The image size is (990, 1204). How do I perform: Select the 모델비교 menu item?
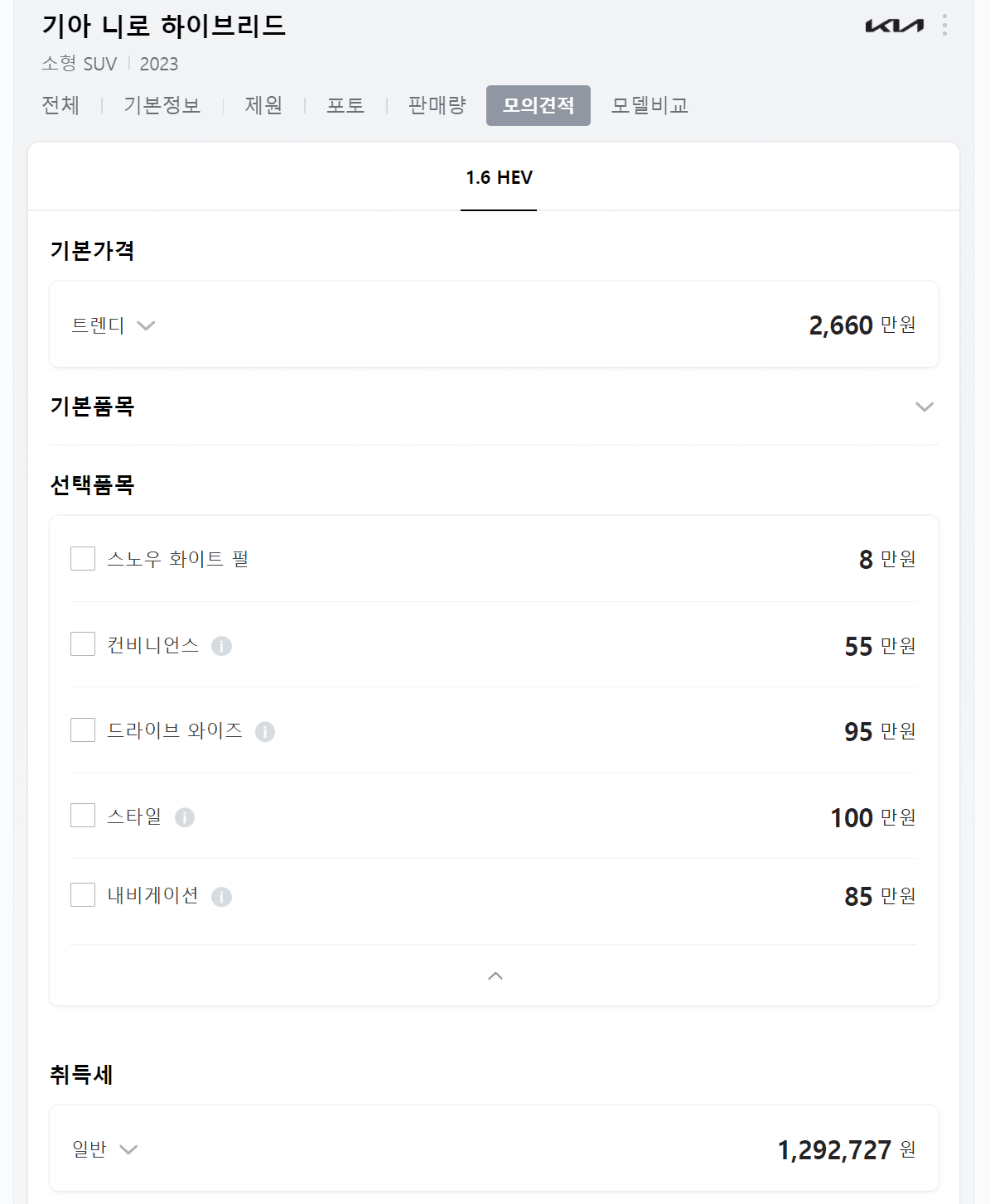click(x=650, y=105)
